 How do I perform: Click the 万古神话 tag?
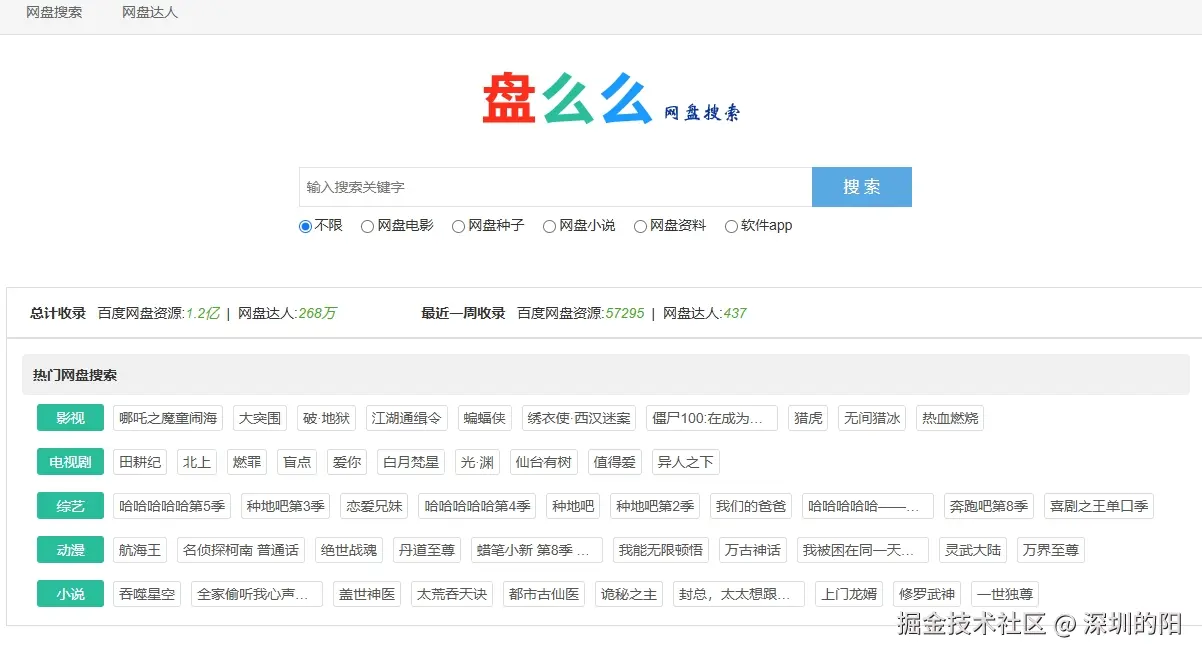coord(752,550)
